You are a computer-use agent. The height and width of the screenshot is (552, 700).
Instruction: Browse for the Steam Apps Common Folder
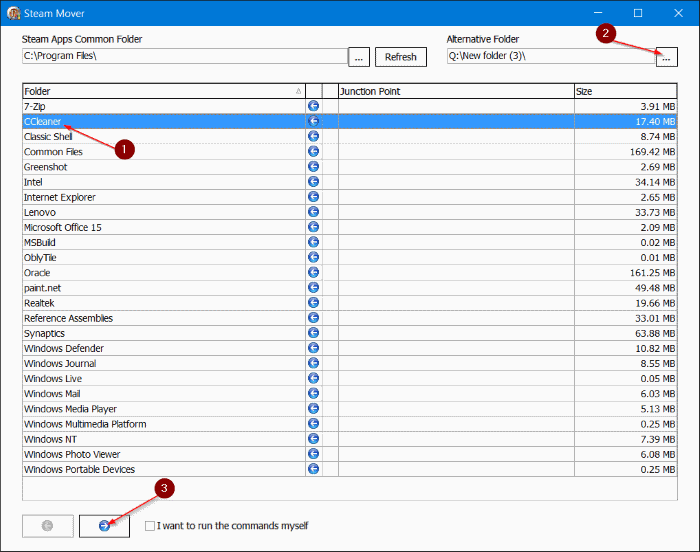[359, 57]
